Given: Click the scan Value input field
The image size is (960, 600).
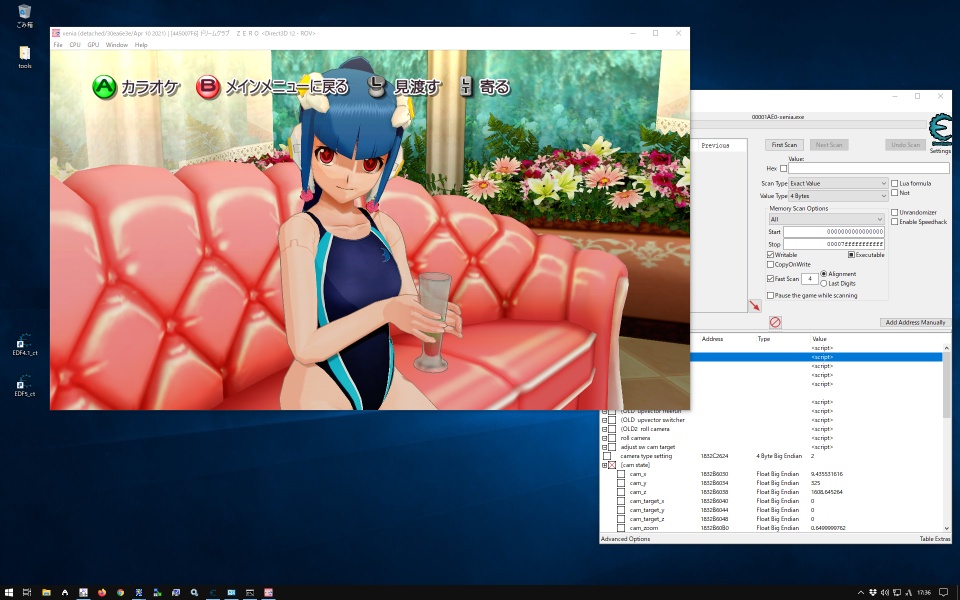Looking at the screenshot, I should tap(869, 168).
